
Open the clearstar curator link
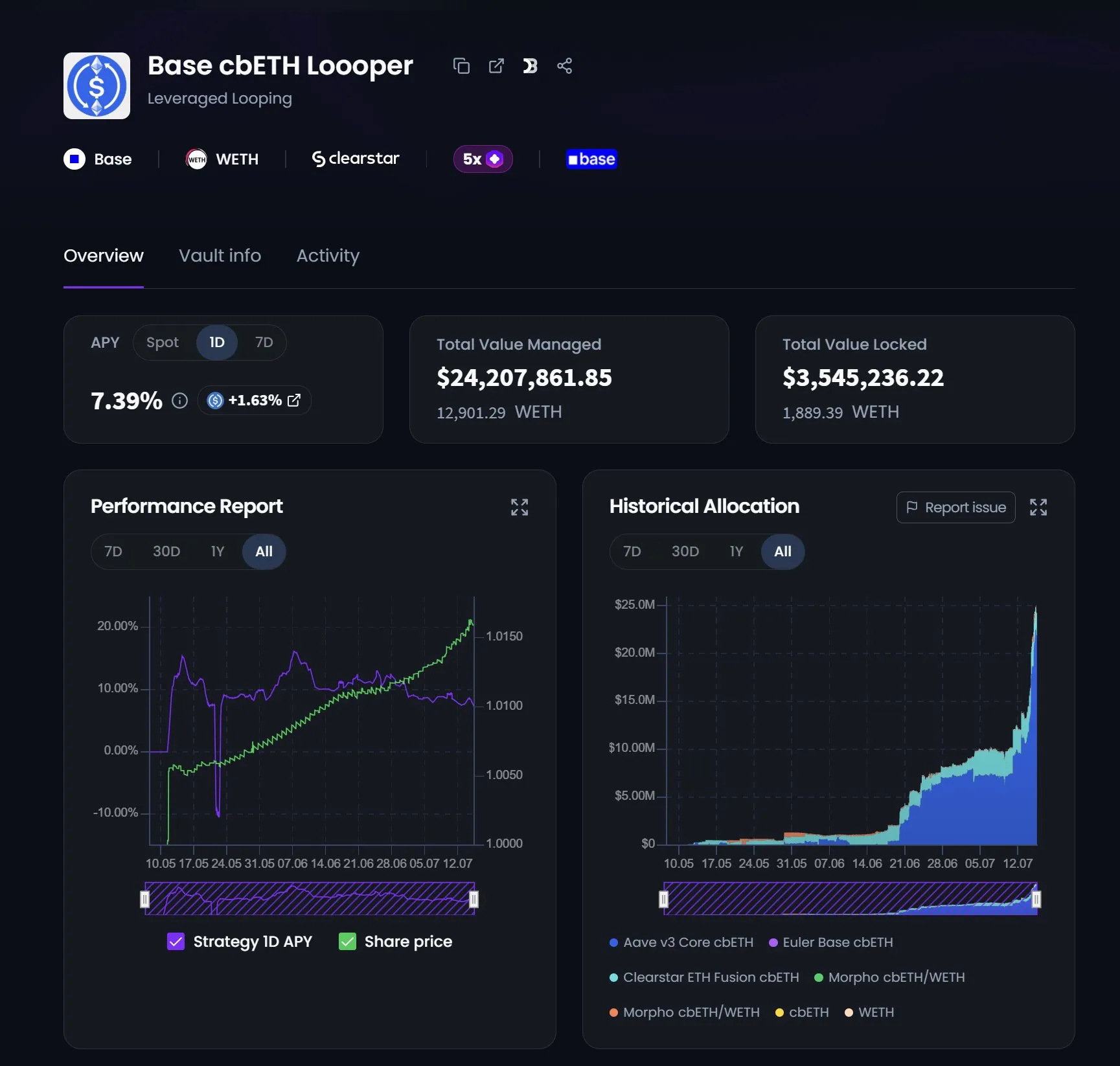coord(356,159)
